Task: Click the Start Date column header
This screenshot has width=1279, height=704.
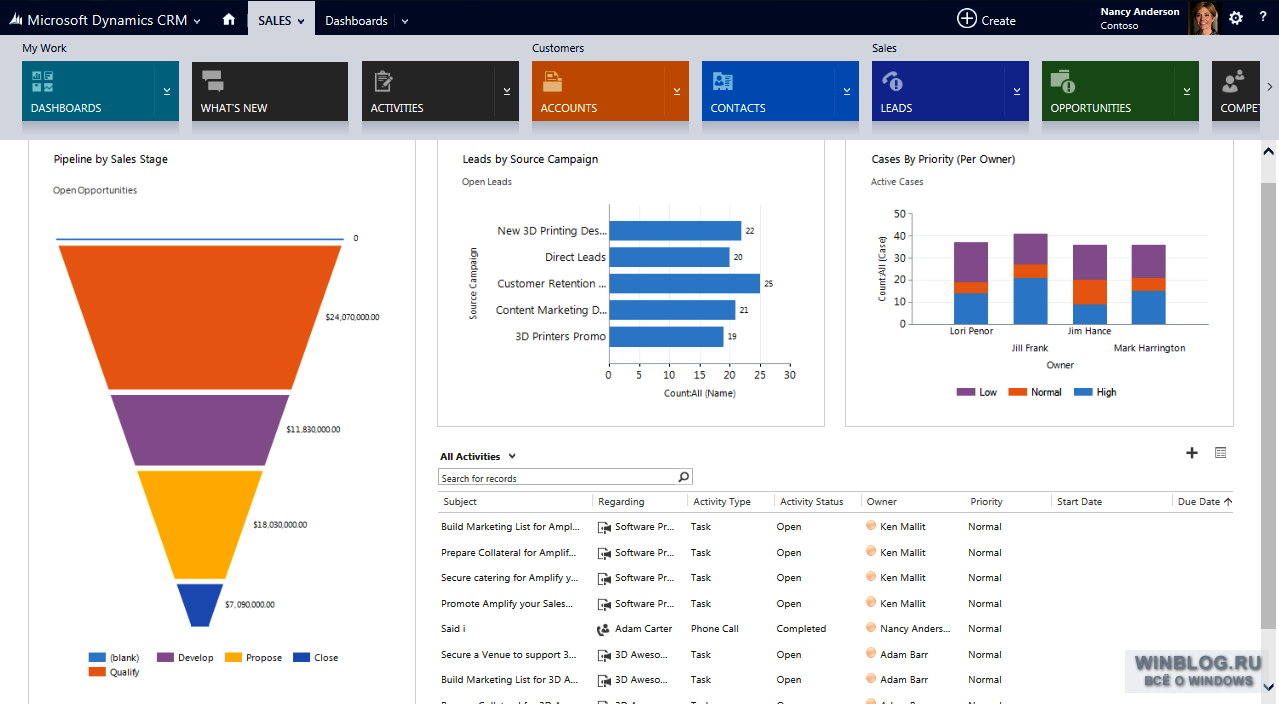Action: pyautogui.click(x=1080, y=502)
